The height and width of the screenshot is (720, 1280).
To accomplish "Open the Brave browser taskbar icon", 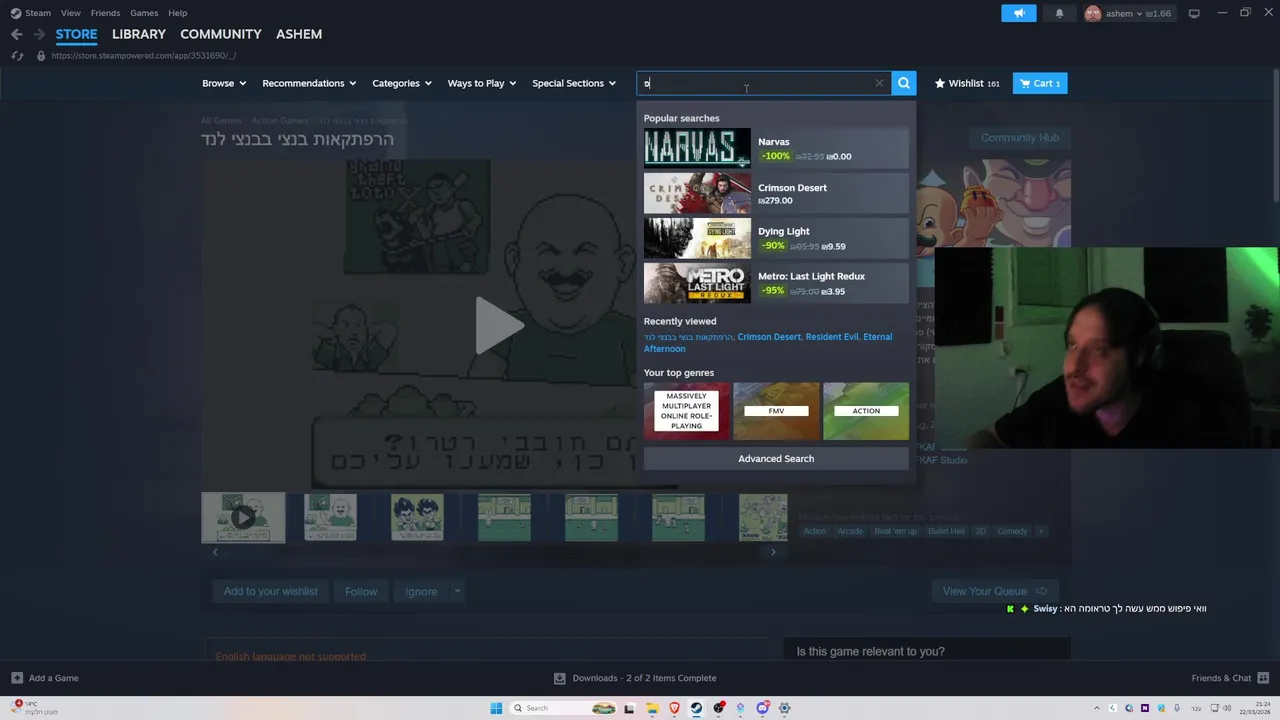I will (674, 708).
